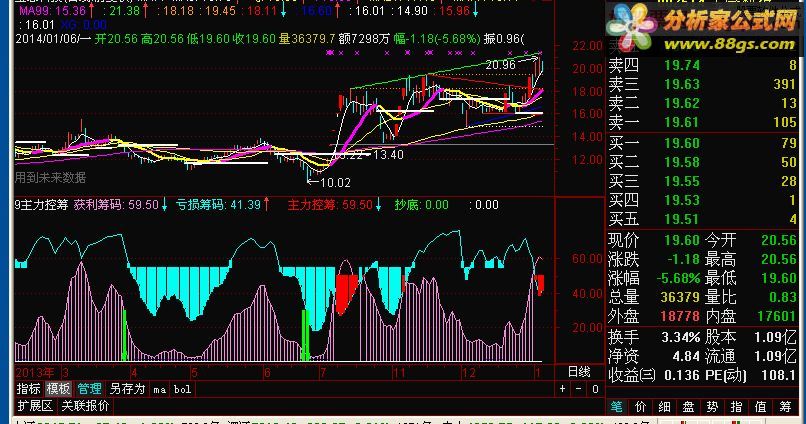The height and width of the screenshot is (424, 806).
Task: Click the 收益(三) 0.136 value
Action: [x=682, y=375]
